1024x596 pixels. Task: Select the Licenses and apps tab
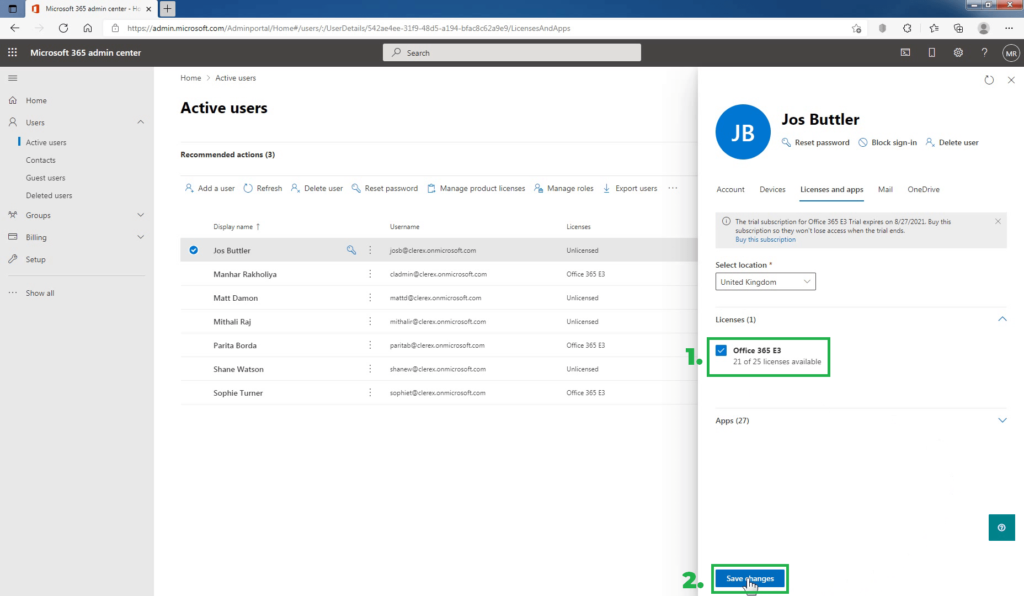(x=831, y=189)
